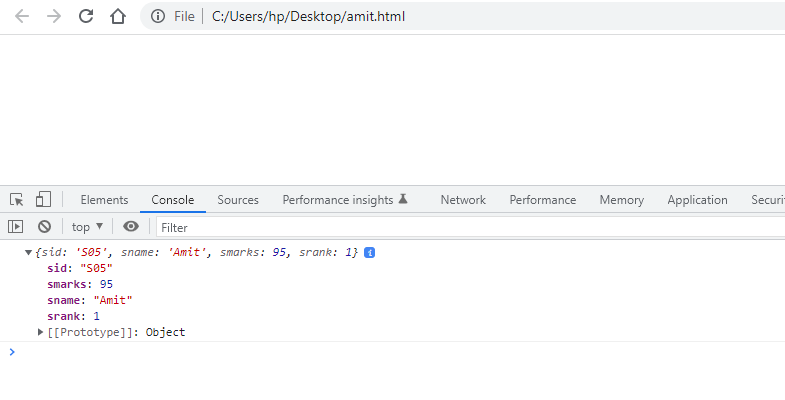Focus the console Filter field
The image size is (785, 400).
coord(470,227)
